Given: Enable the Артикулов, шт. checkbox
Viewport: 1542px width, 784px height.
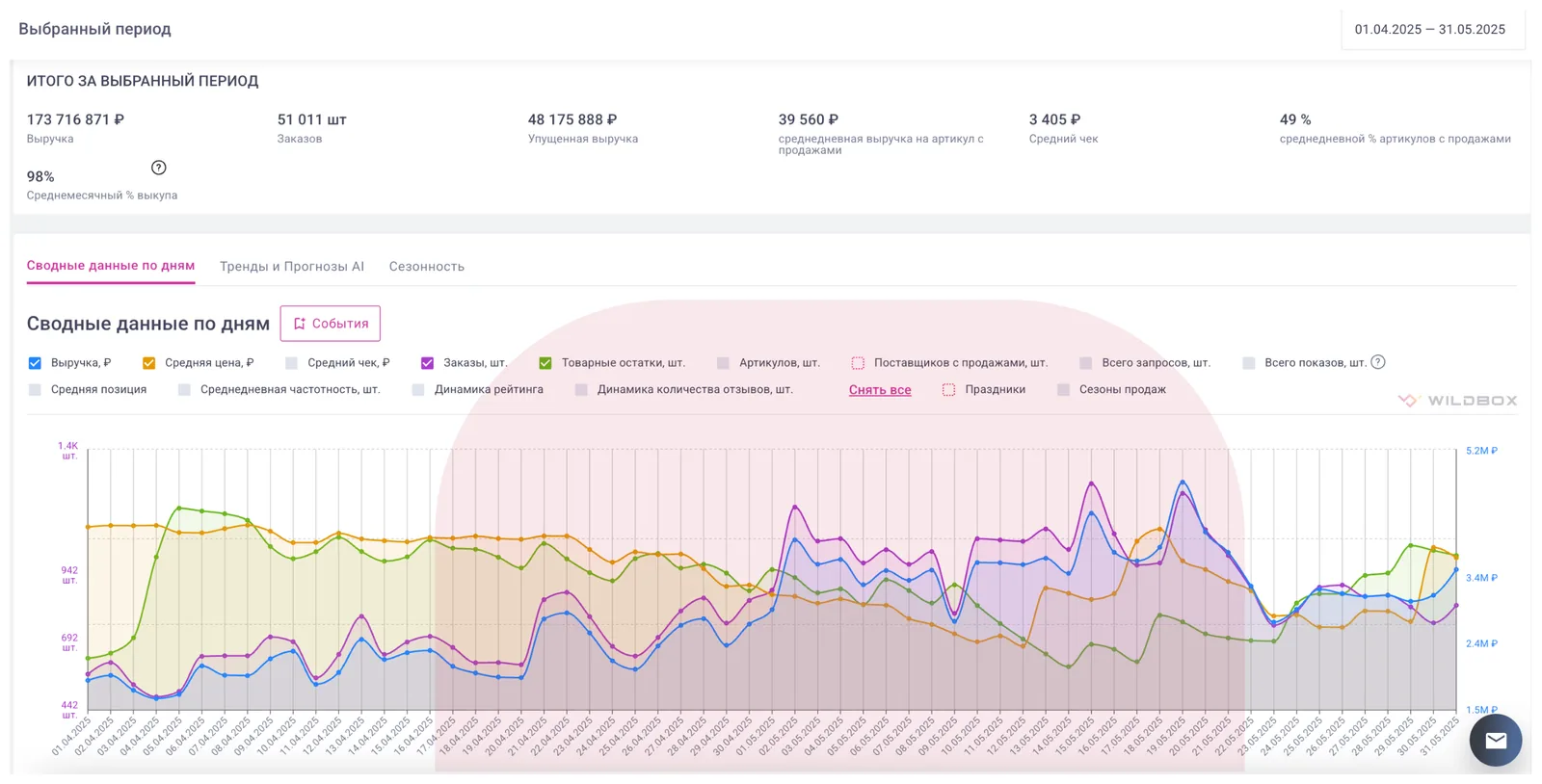Looking at the screenshot, I should [x=723, y=363].
